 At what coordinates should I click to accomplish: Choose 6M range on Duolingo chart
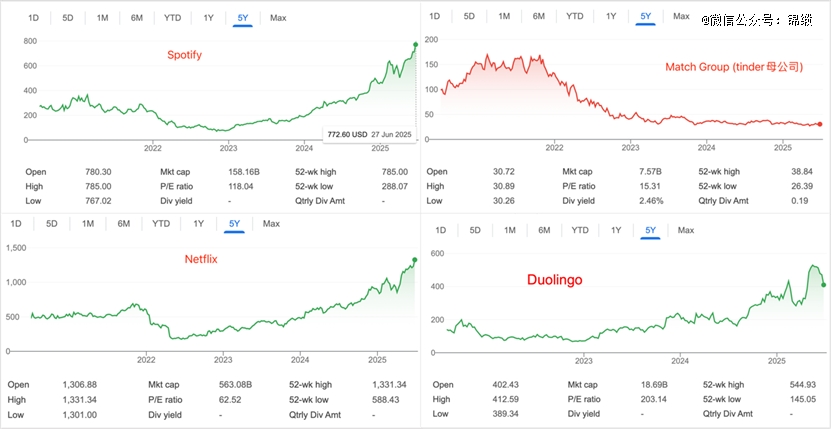point(544,230)
